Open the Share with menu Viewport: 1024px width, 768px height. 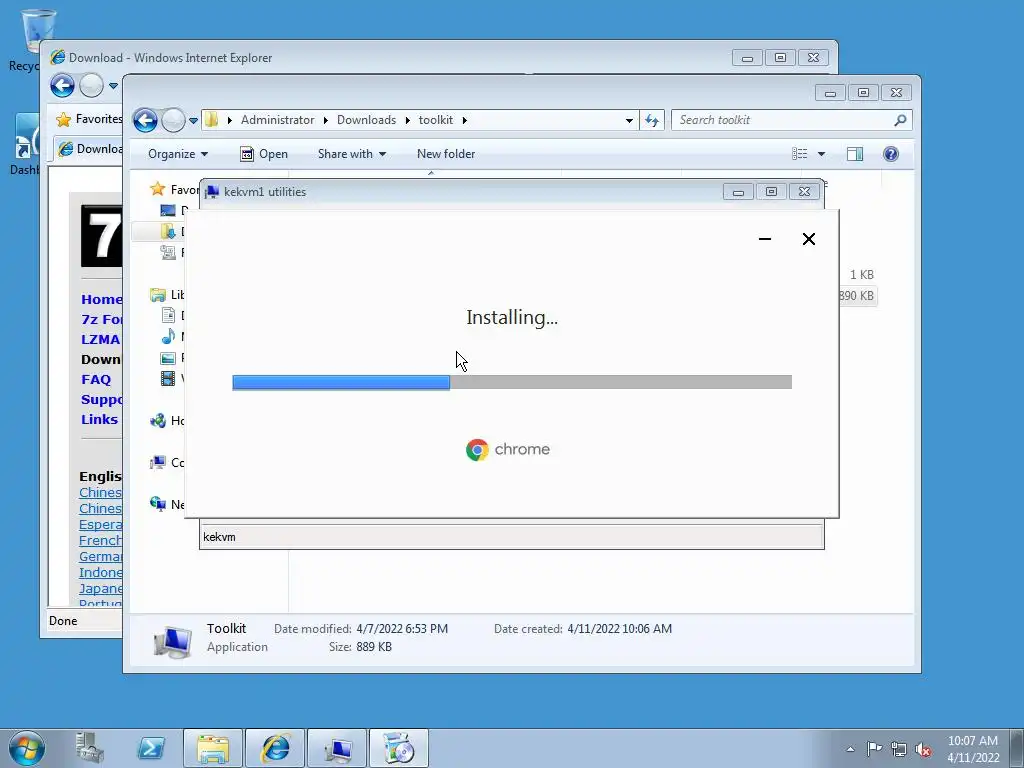point(351,154)
